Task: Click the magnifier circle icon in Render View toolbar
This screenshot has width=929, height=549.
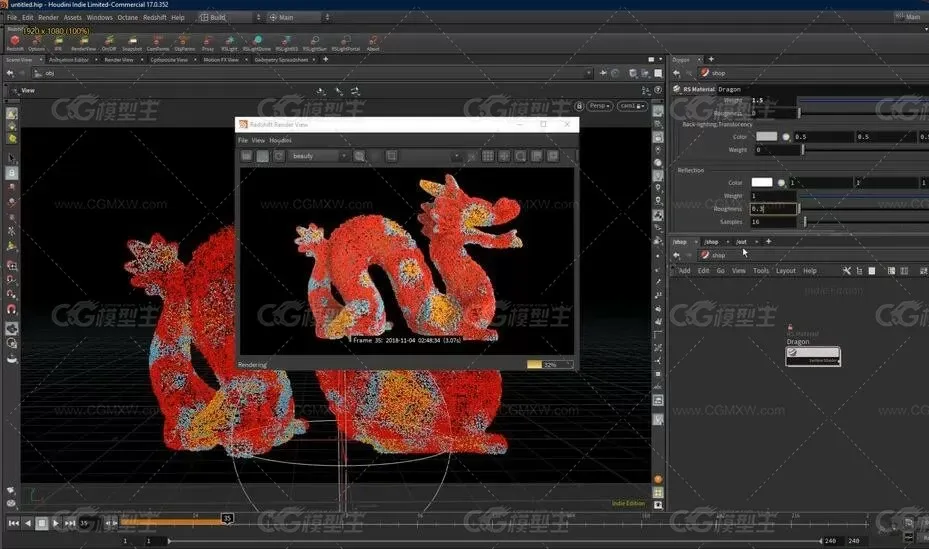Action: tap(520, 156)
